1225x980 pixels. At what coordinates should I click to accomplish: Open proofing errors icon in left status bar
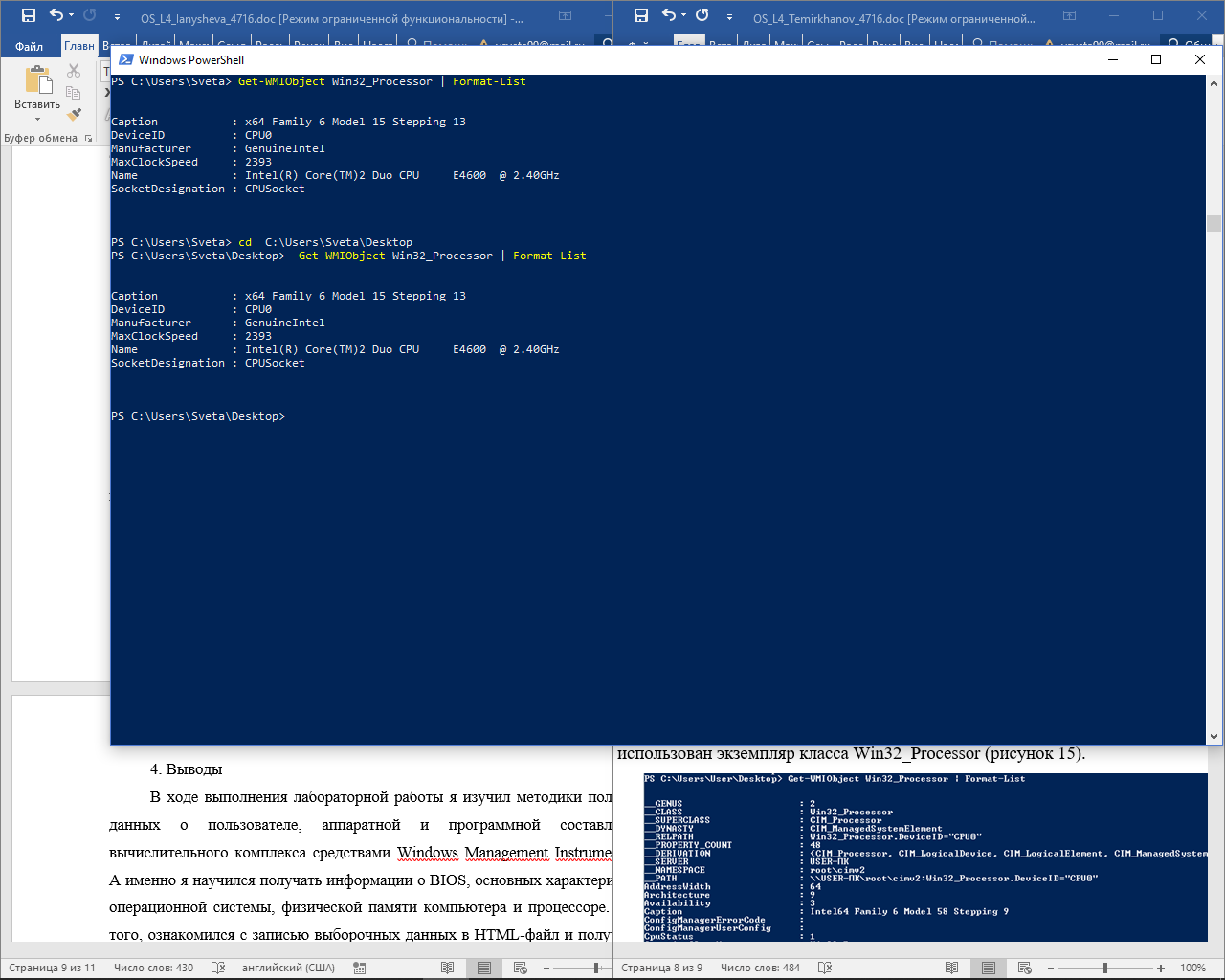pos(218,968)
